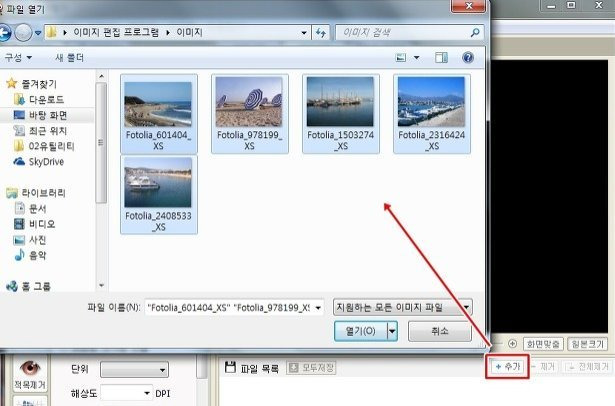
Task: Expand the file name combo dropdown
Action: point(318,308)
